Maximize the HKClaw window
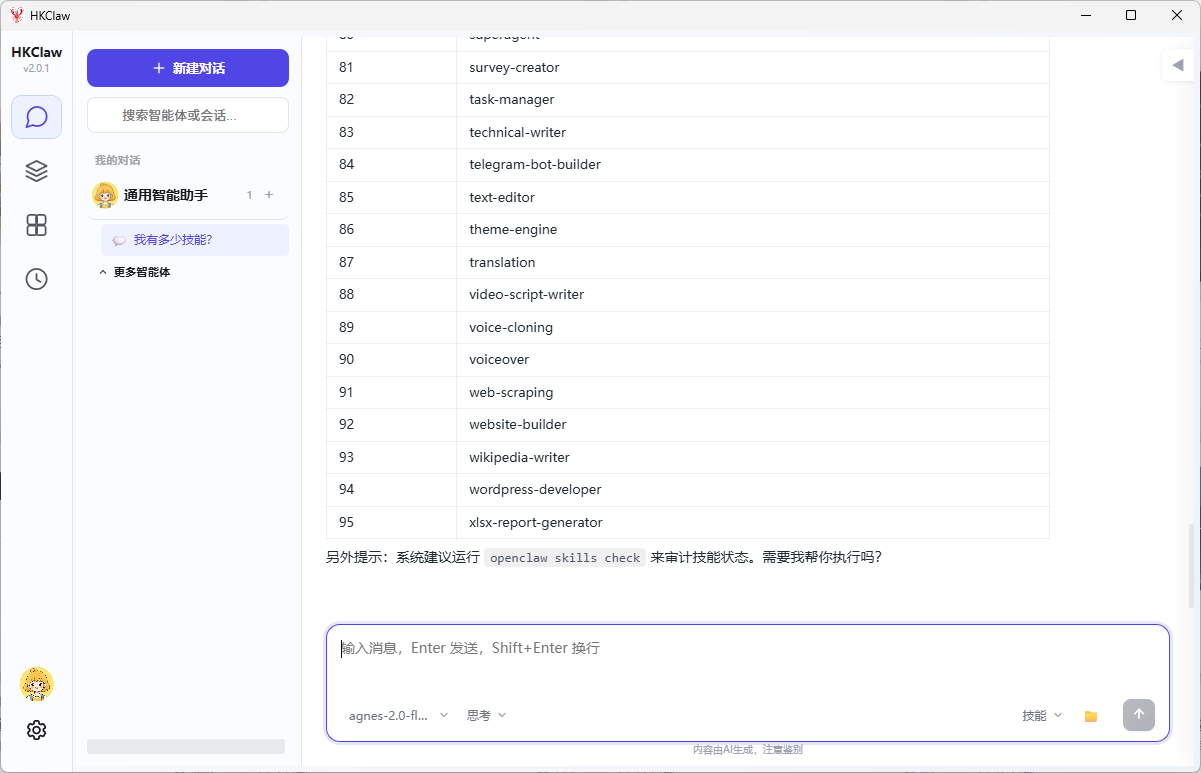Image resolution: width=1201 pixels, height=773 pixels. tap(1131, 15)
